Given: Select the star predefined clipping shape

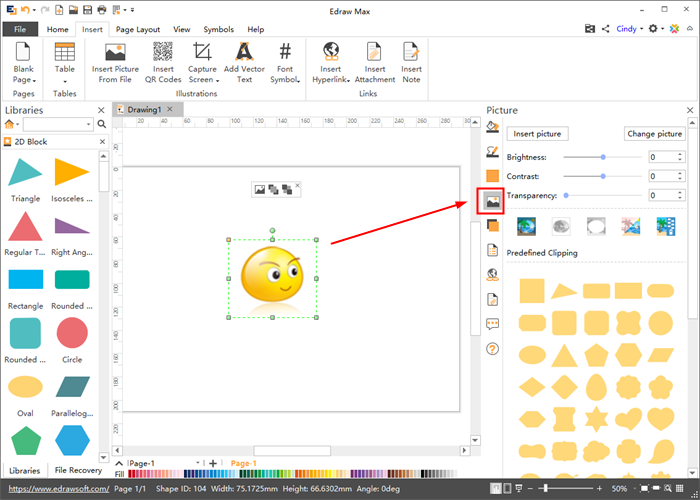Looking at the screenshot, I should coord(597,418).
